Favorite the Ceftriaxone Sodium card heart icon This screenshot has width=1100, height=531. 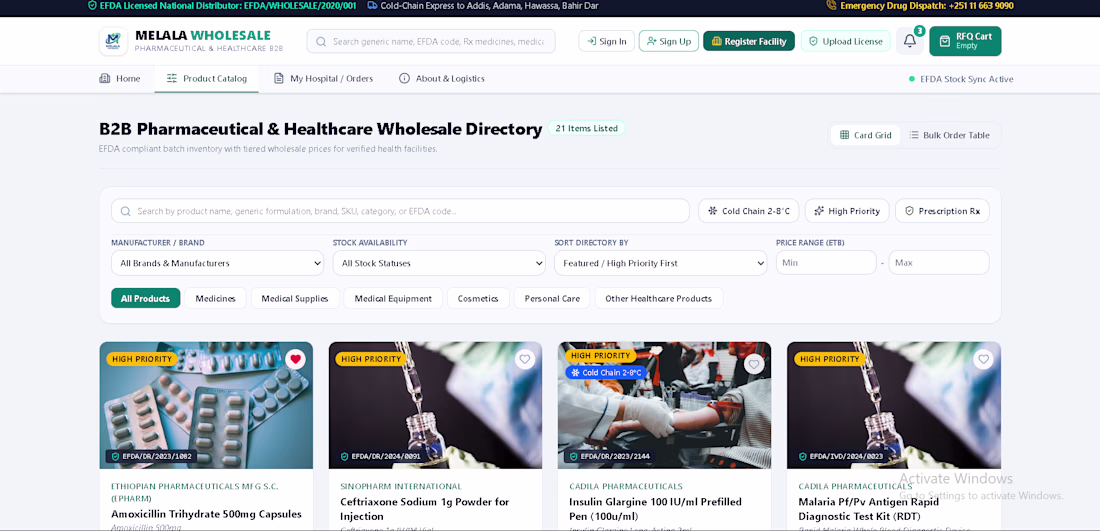(525, 360)
